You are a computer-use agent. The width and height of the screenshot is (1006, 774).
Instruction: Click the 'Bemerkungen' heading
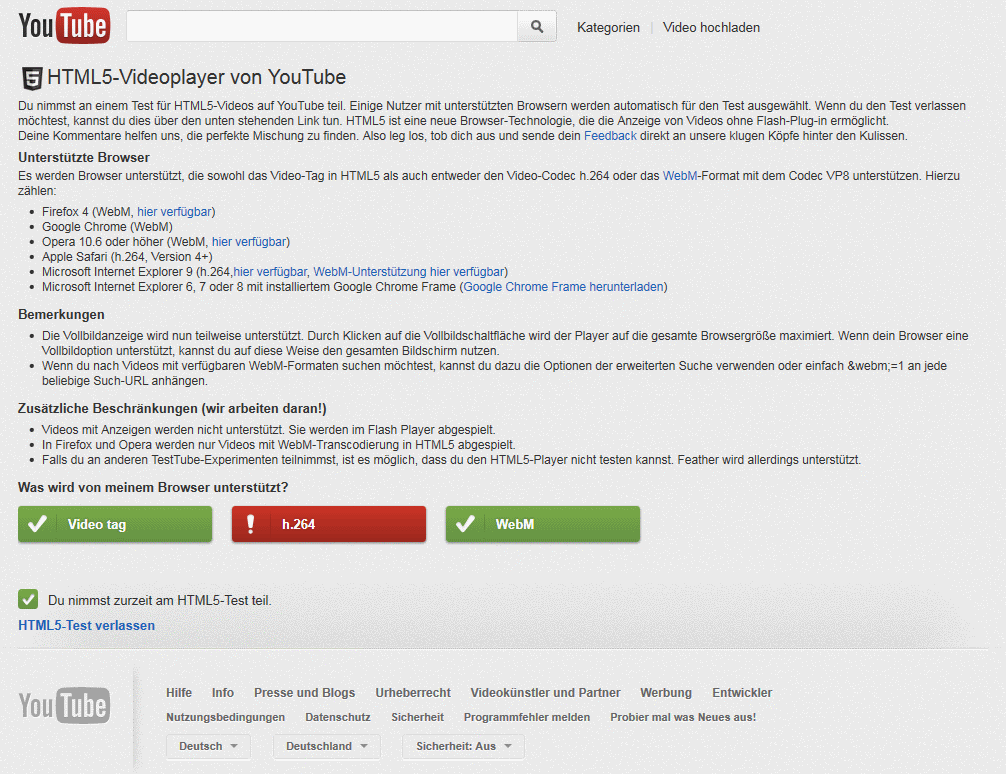pyautogui.click(x=61, y=314)
